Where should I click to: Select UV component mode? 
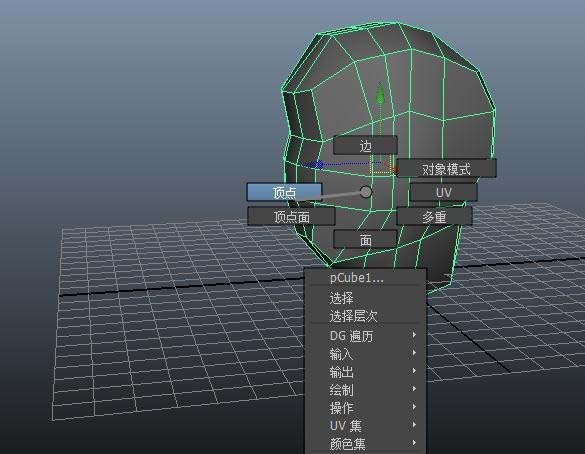443,192
